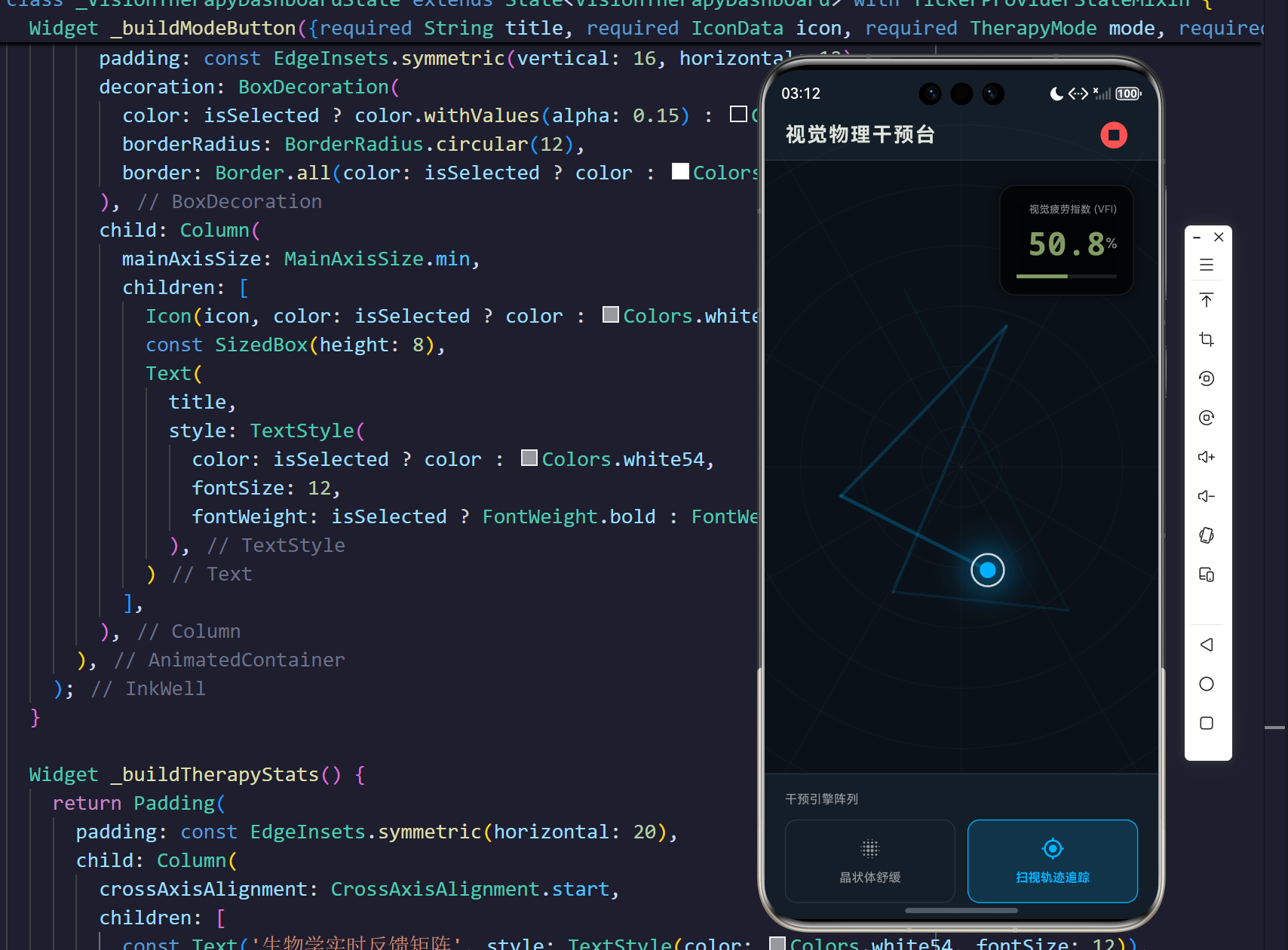Pin emulator window always on top

1207,300
